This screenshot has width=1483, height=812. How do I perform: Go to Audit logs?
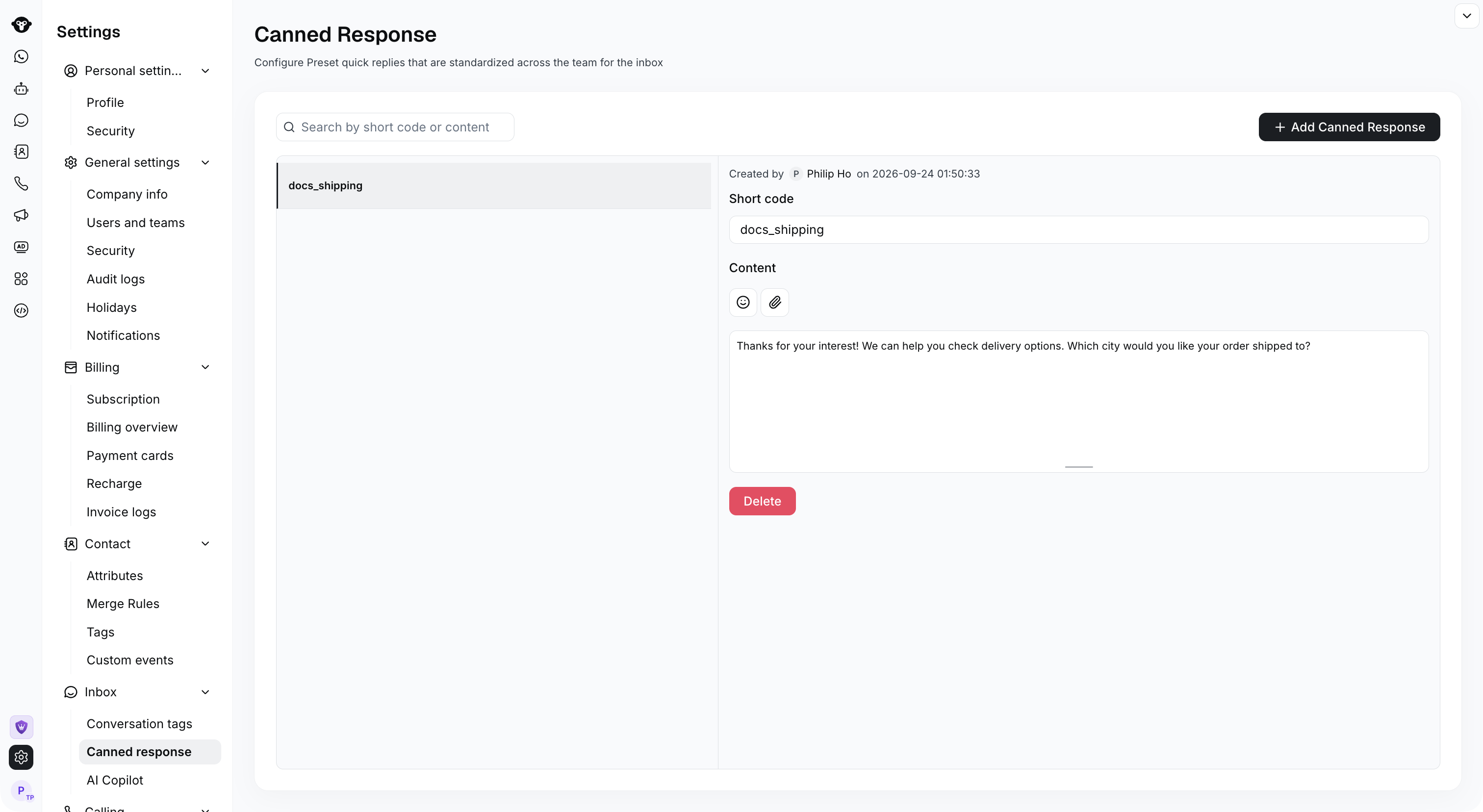point(116,279)
